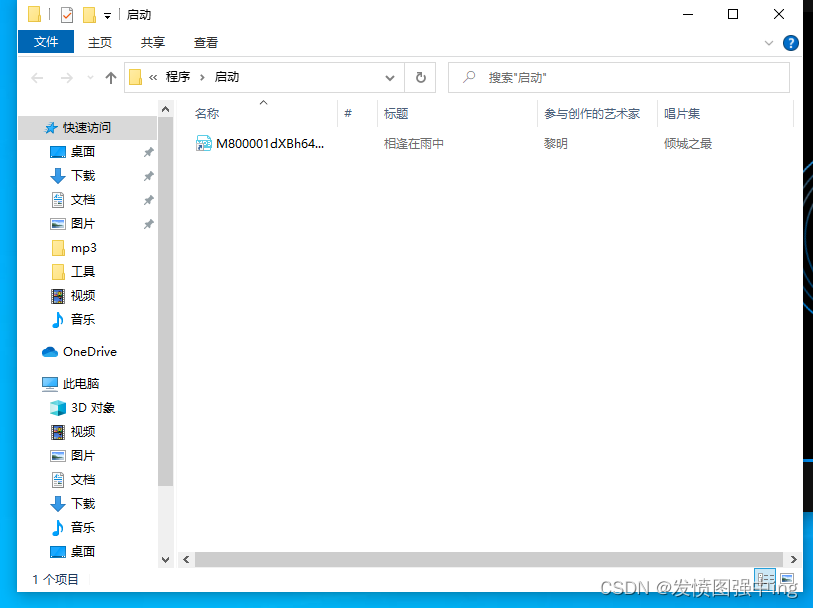813x608 pixels.
Task: Open 音乐 under 快速访问
Action: click(83, 319)
